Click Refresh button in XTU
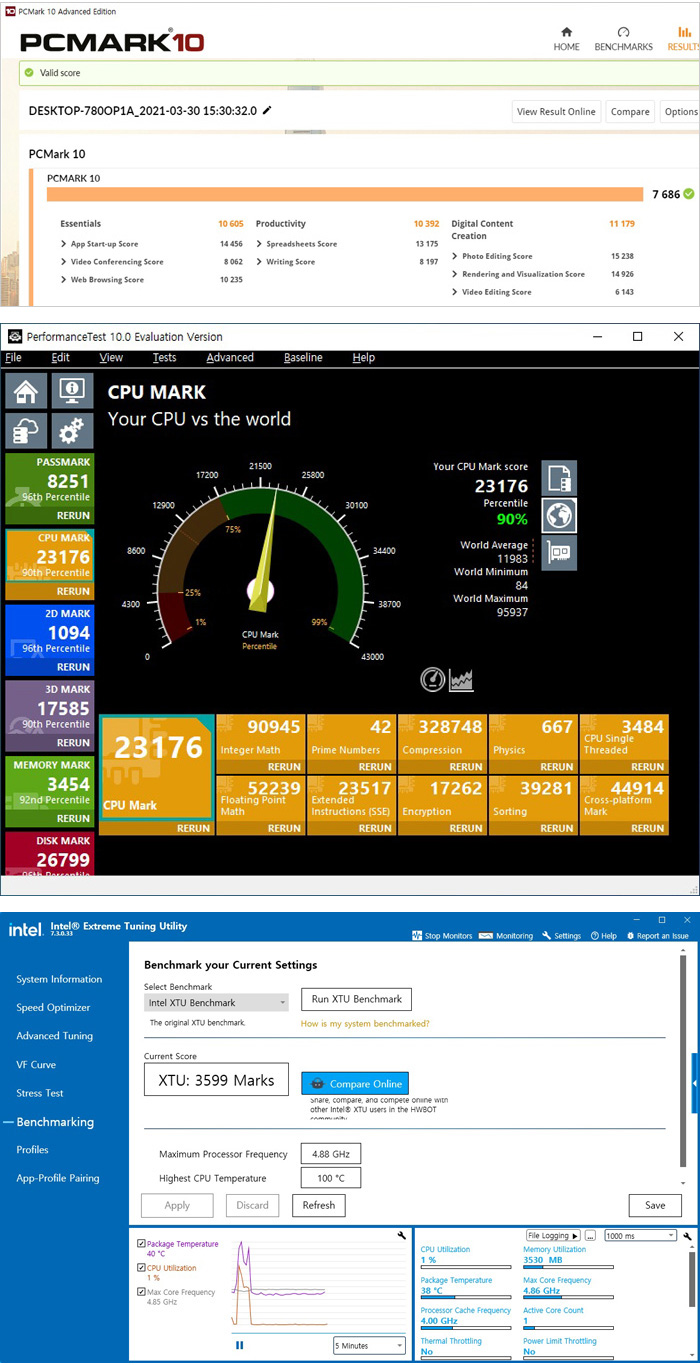 319,1205
